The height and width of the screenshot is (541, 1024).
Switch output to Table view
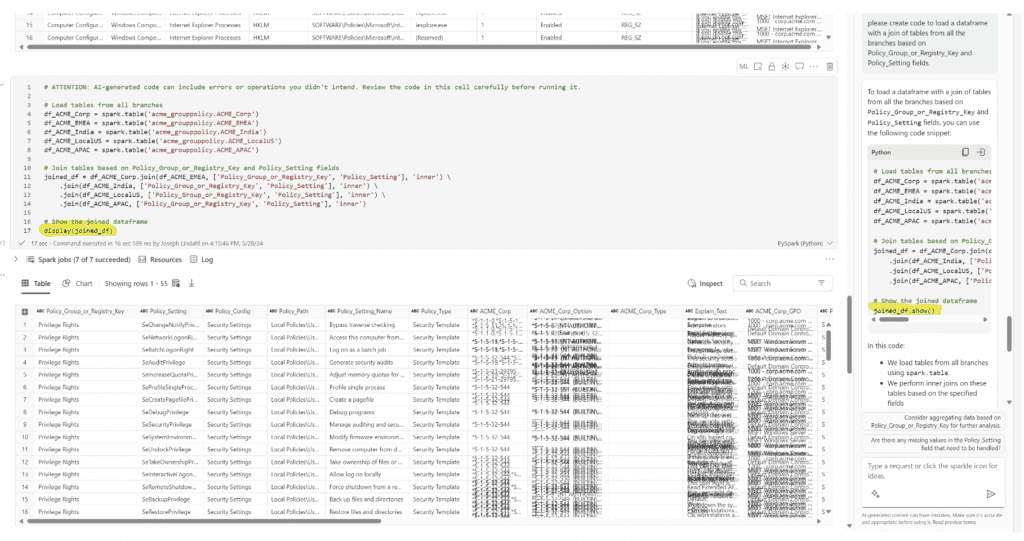pos(36,284)
